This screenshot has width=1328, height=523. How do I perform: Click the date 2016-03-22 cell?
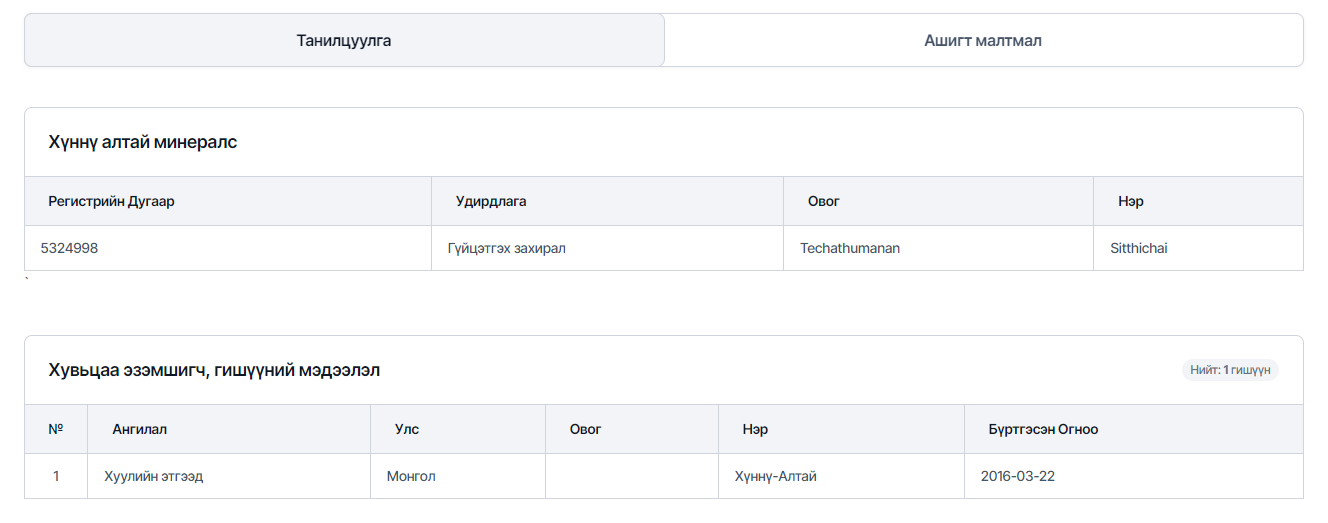pos(1133,476)
